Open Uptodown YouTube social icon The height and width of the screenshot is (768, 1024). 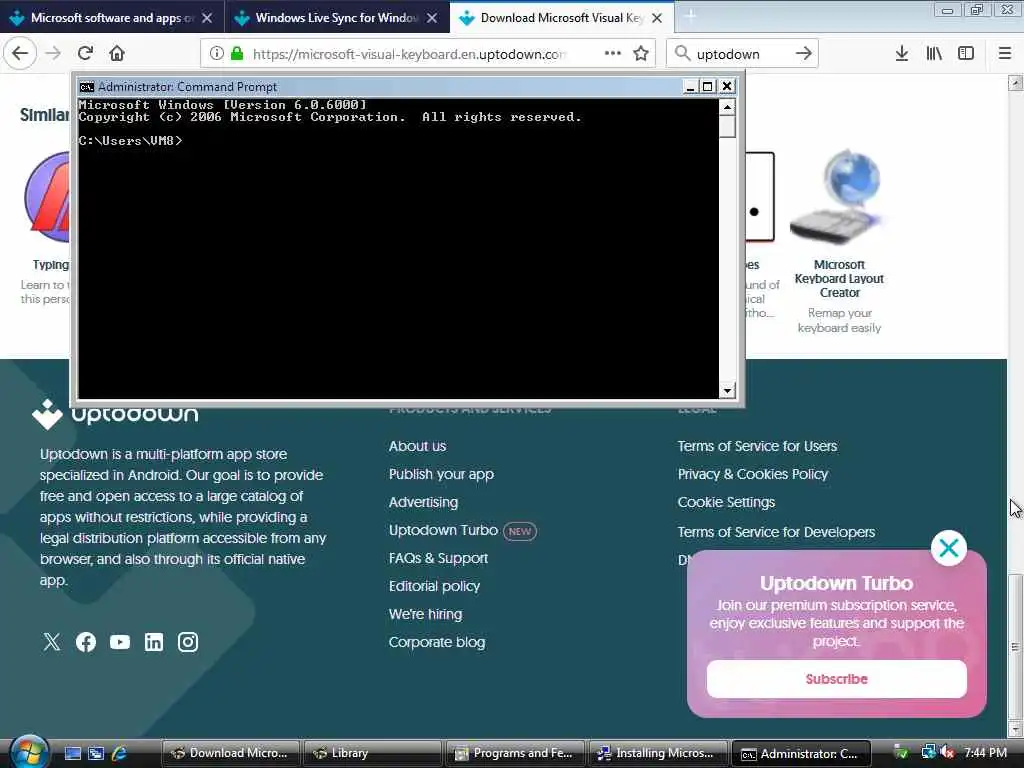(x=120, y=642)
